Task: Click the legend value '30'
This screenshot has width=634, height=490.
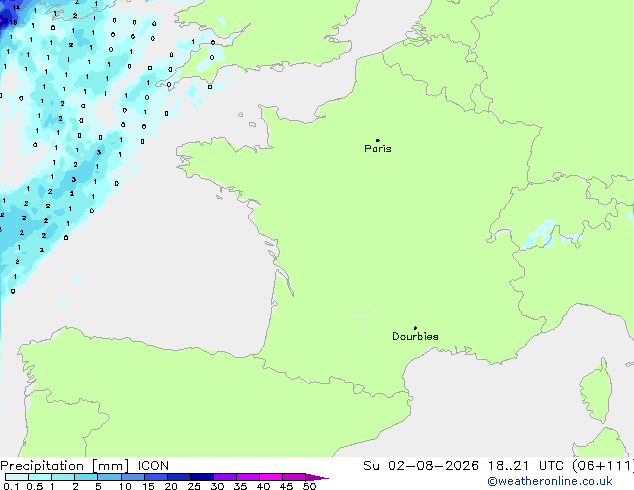Action: click(217, 486)
